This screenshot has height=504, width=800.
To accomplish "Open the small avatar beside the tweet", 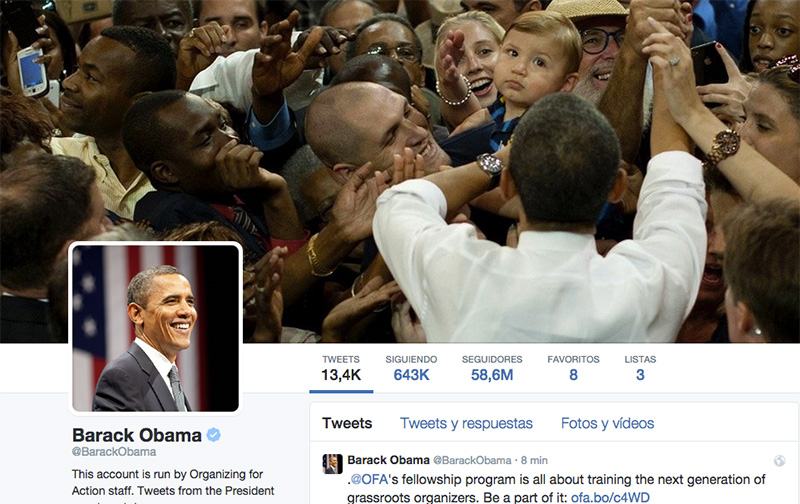I will click(x=332, y=464).
